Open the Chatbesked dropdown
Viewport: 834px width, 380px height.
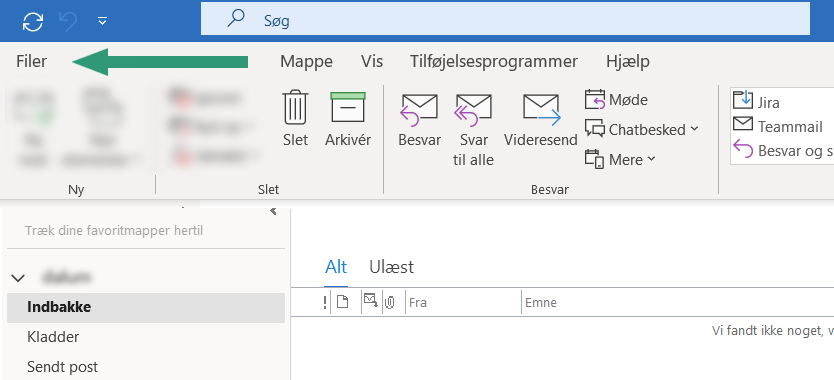pos(642,129)
